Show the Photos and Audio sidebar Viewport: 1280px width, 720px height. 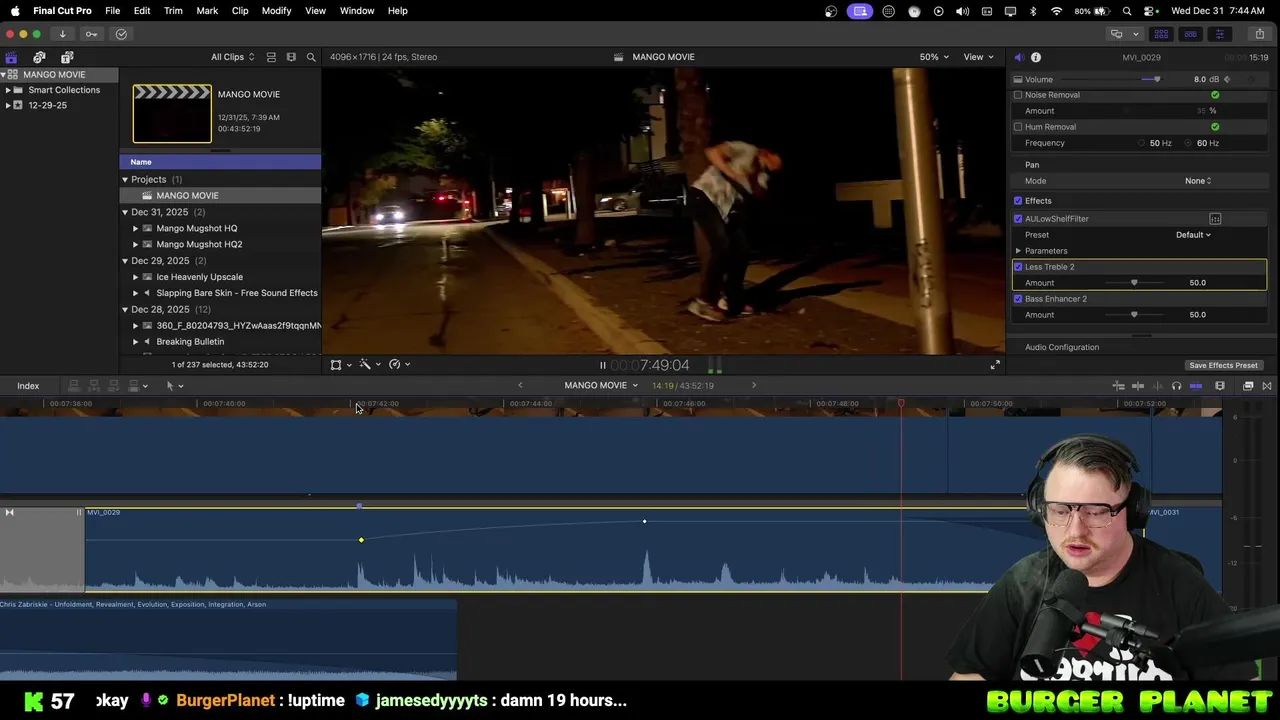tap(39, 57)
